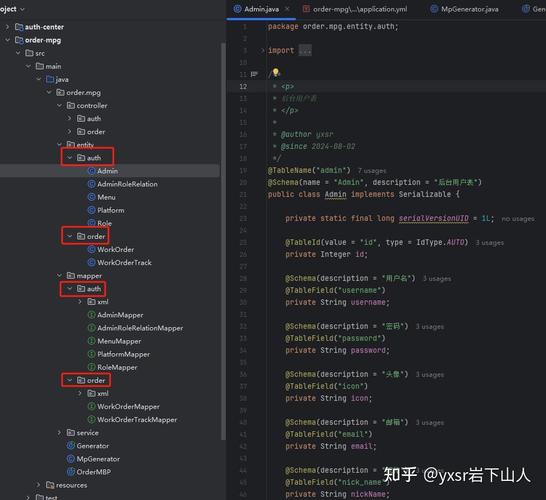546x500 pixels.
Task: Click the order-mpg module folder icon
Action: 19,40
